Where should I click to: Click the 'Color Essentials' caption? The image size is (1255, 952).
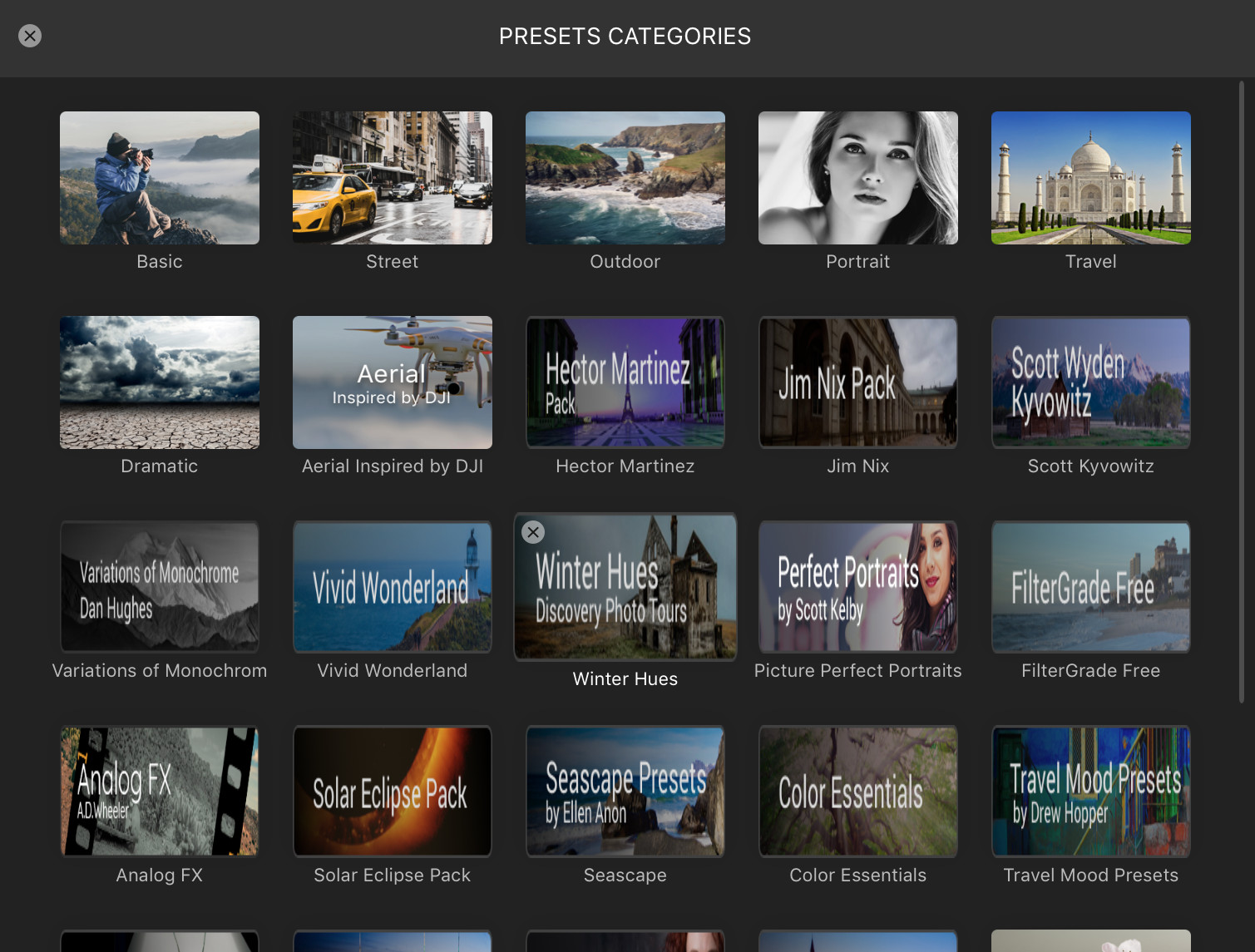point(858,876)
